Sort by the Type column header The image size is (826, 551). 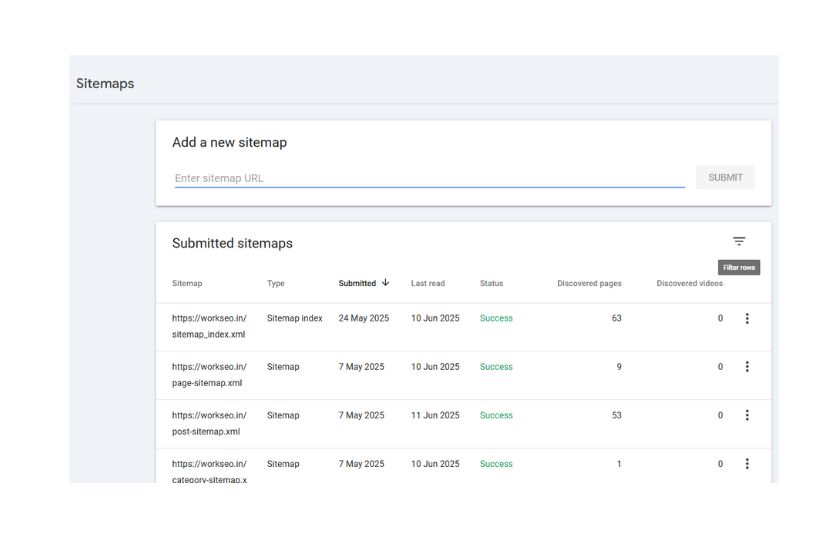pos(276,283)
